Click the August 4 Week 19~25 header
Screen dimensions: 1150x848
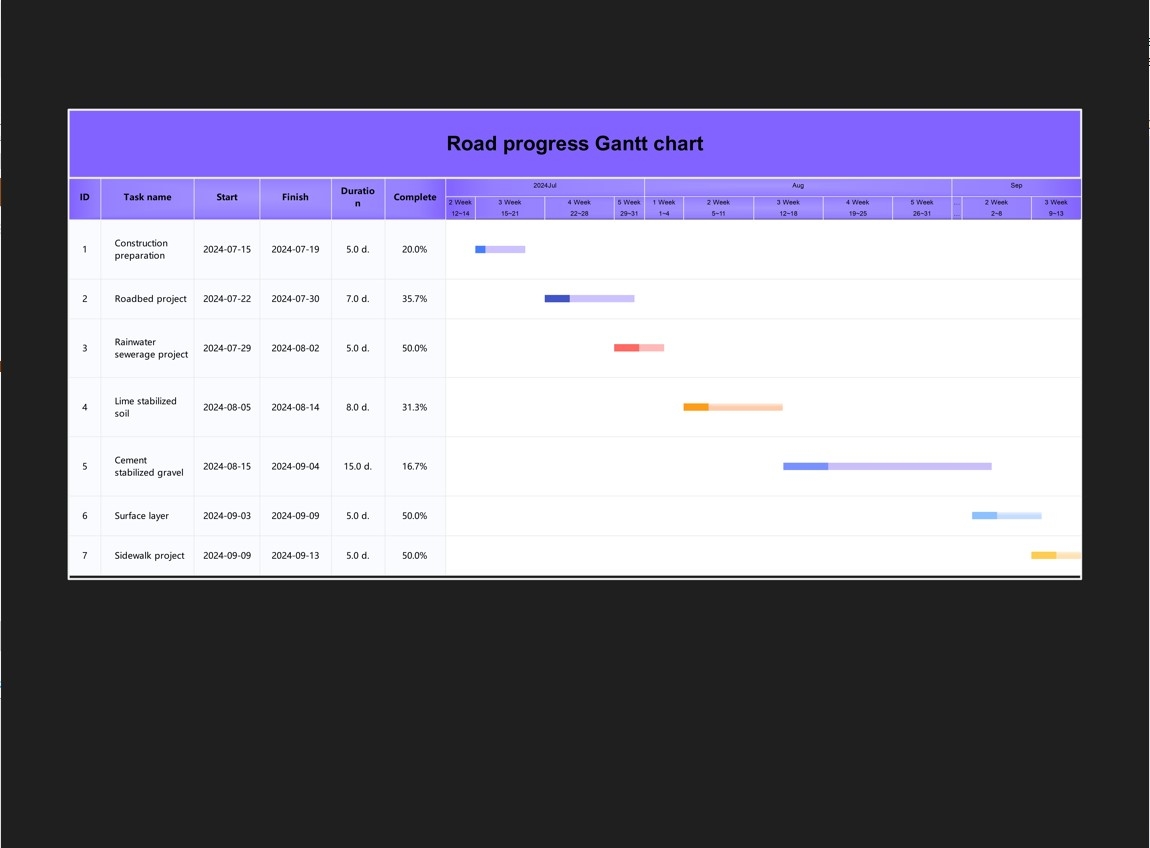point(857,208)
